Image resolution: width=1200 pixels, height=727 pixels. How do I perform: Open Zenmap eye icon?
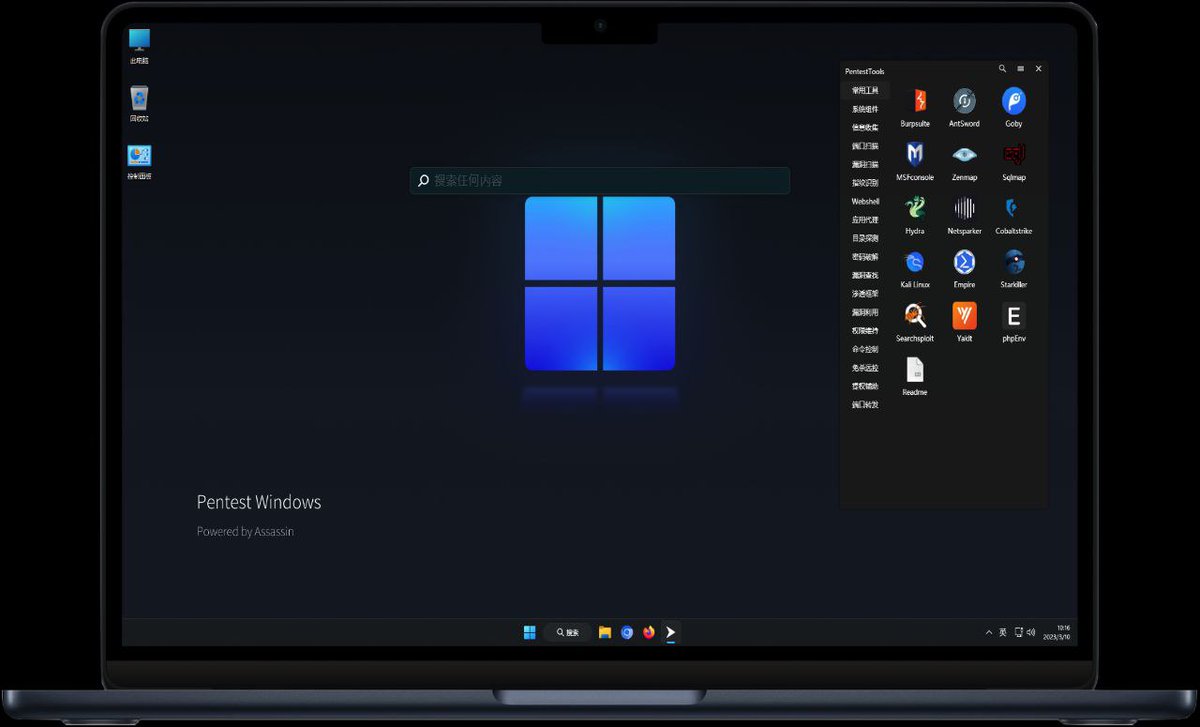(x=964, y=160)
